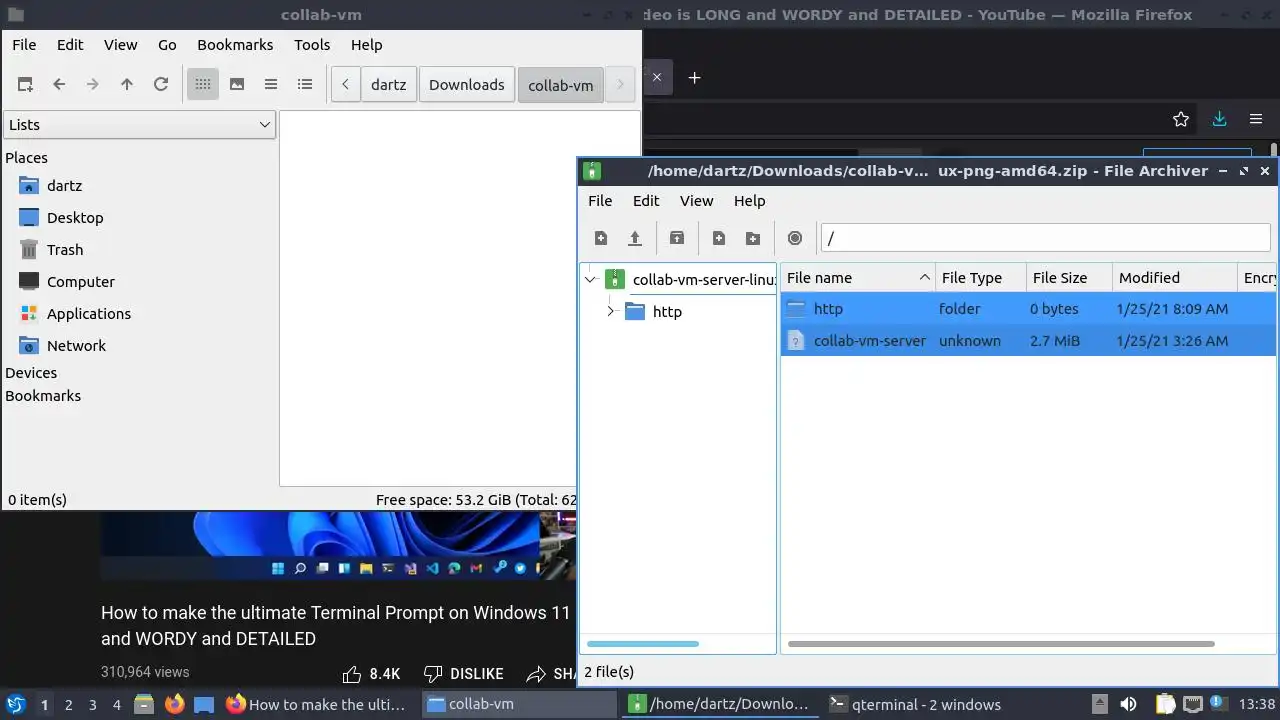This screenshot has height=720, width=1280.
Task: Click path bar right scroll arrow
Action: coord(620,84)
